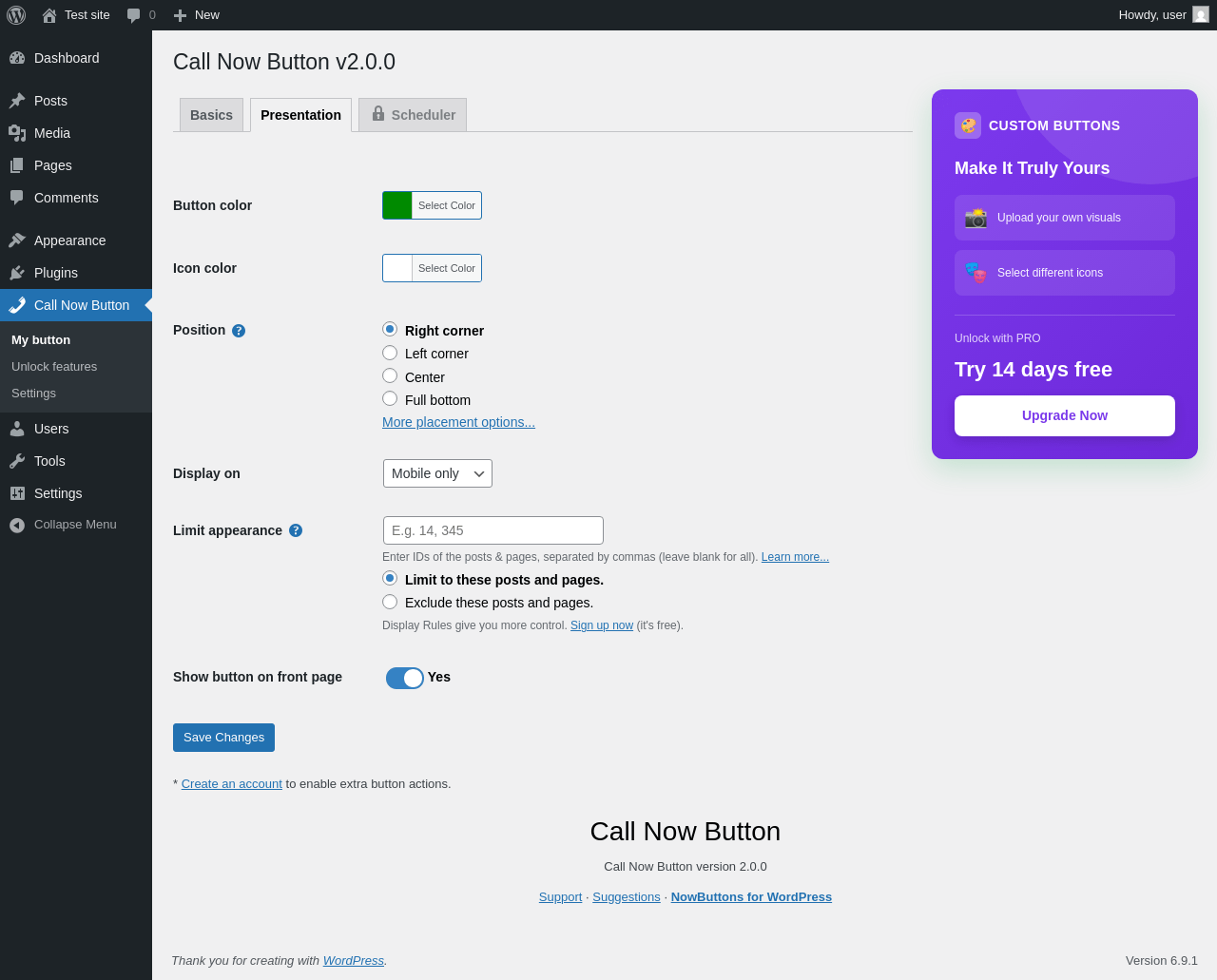Image resolution: width=1217 pixels, height=980 pixels.
Task: Click the Upgrade Now button
Action: coord(1065,415)
